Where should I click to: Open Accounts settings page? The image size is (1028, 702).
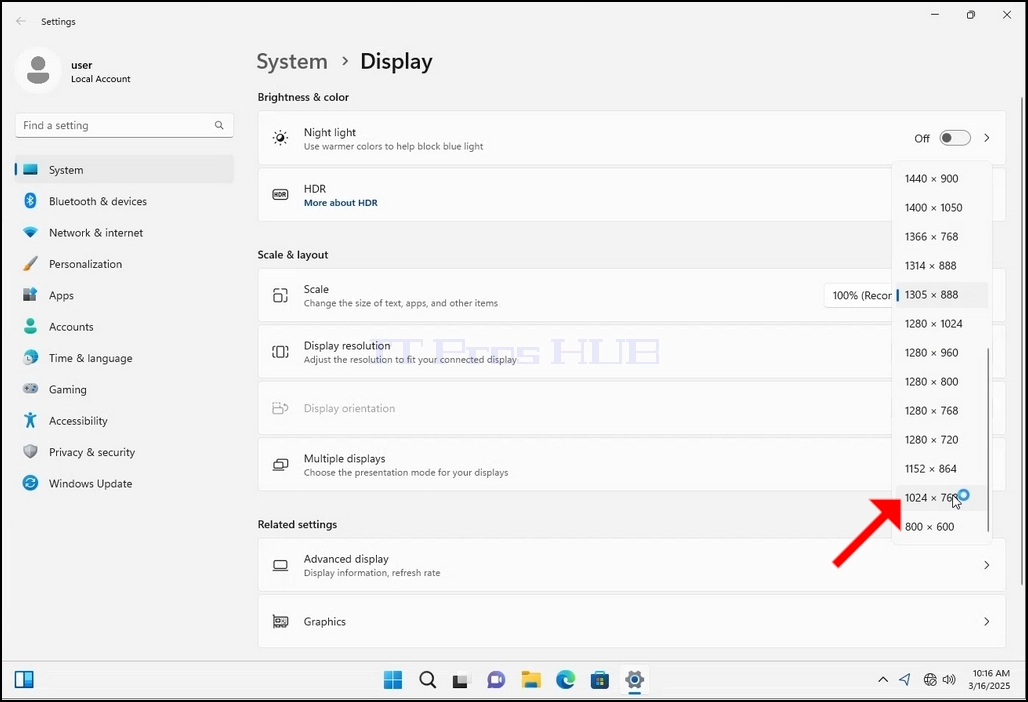124,327
